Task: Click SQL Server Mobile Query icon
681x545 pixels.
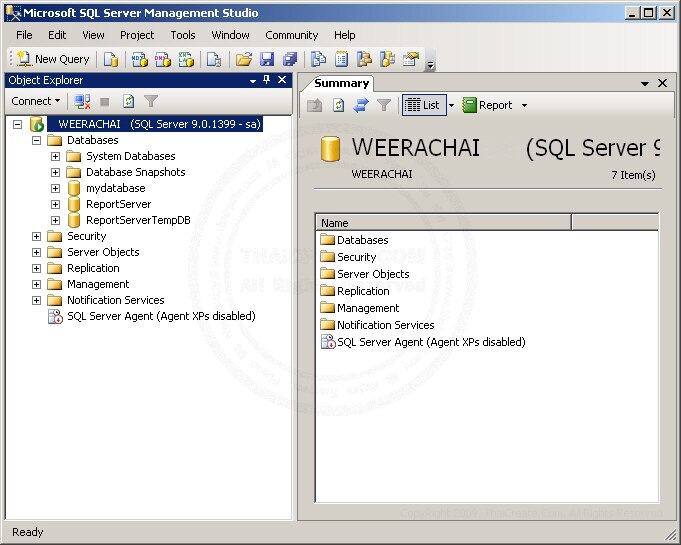Action: coord(214,59)
